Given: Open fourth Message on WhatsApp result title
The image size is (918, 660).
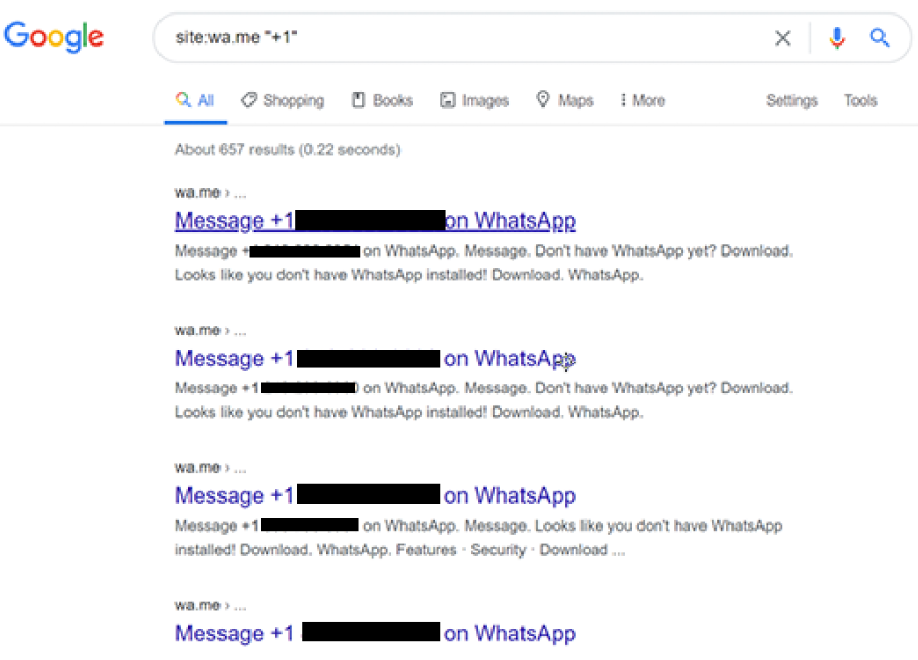Looking at the screenshot, I should point(375,633).
